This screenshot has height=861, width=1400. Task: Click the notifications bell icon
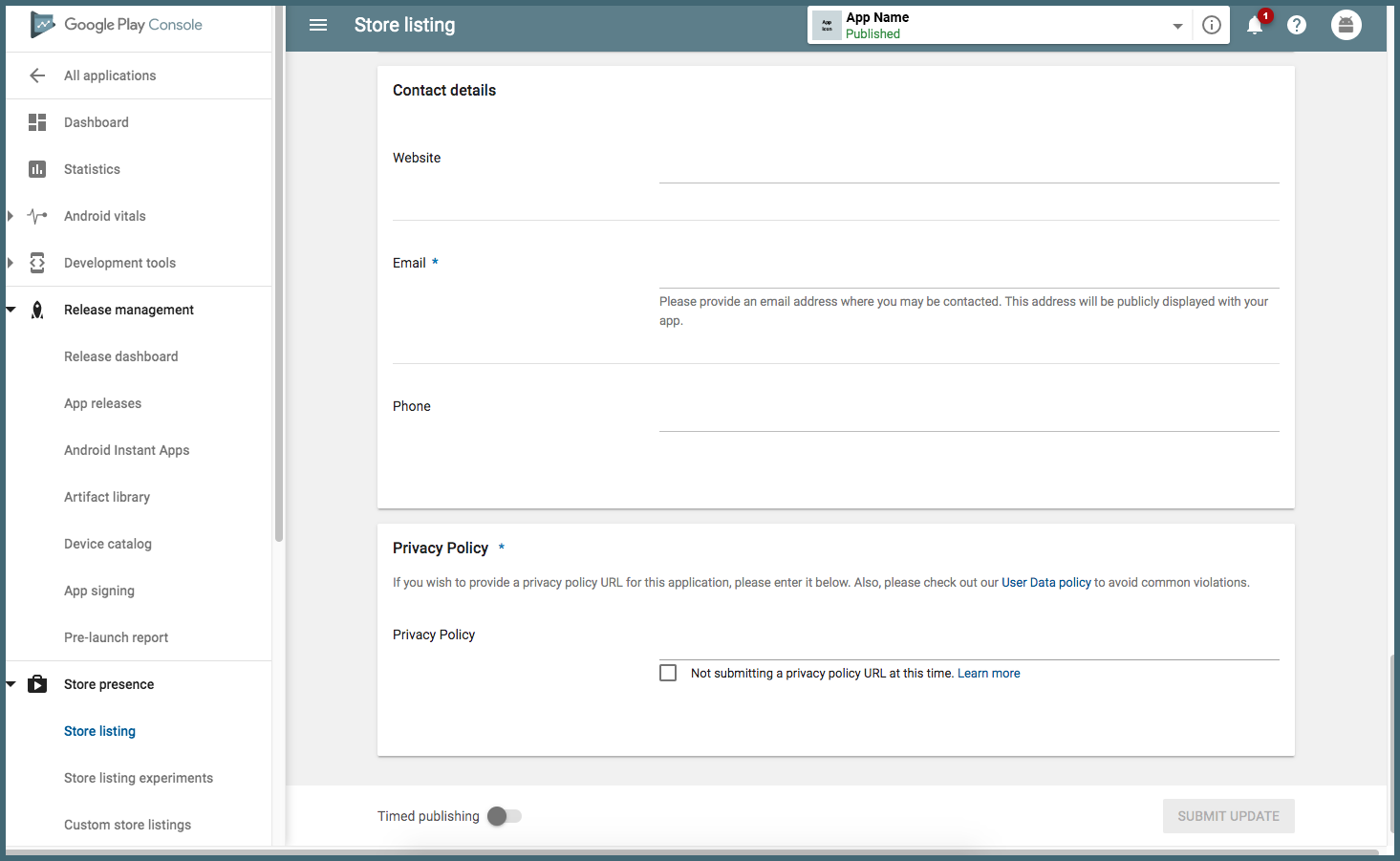pos(1255,26)
